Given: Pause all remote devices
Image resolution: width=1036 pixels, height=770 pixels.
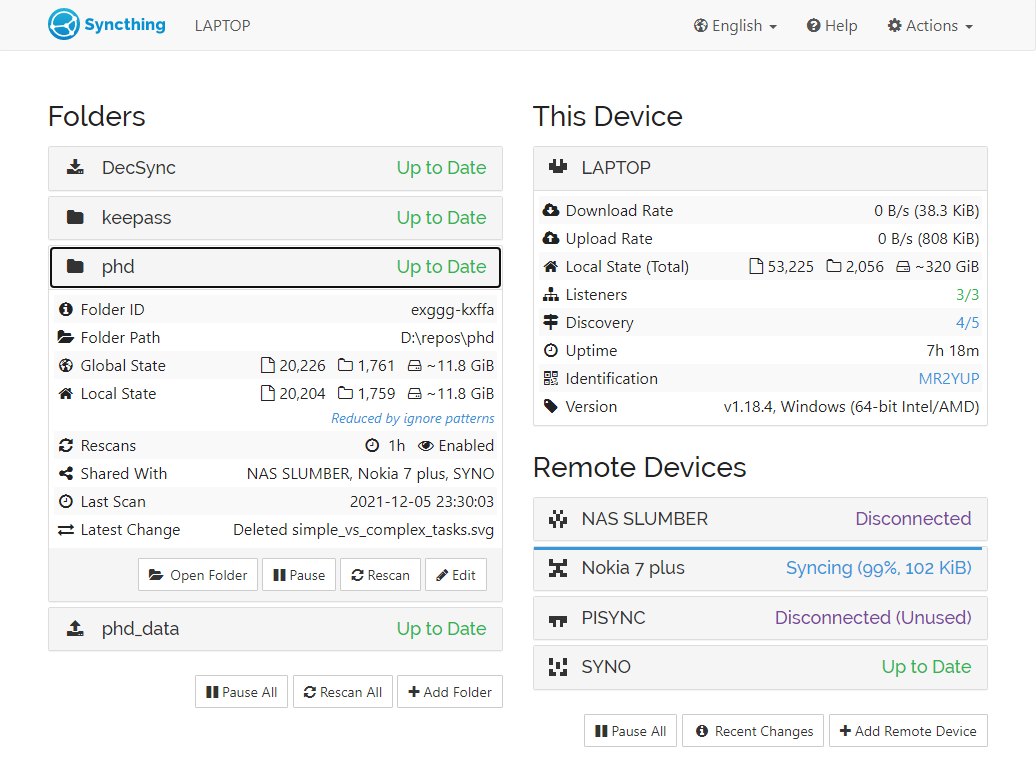Looking at the screenshot, I should 630,731.
